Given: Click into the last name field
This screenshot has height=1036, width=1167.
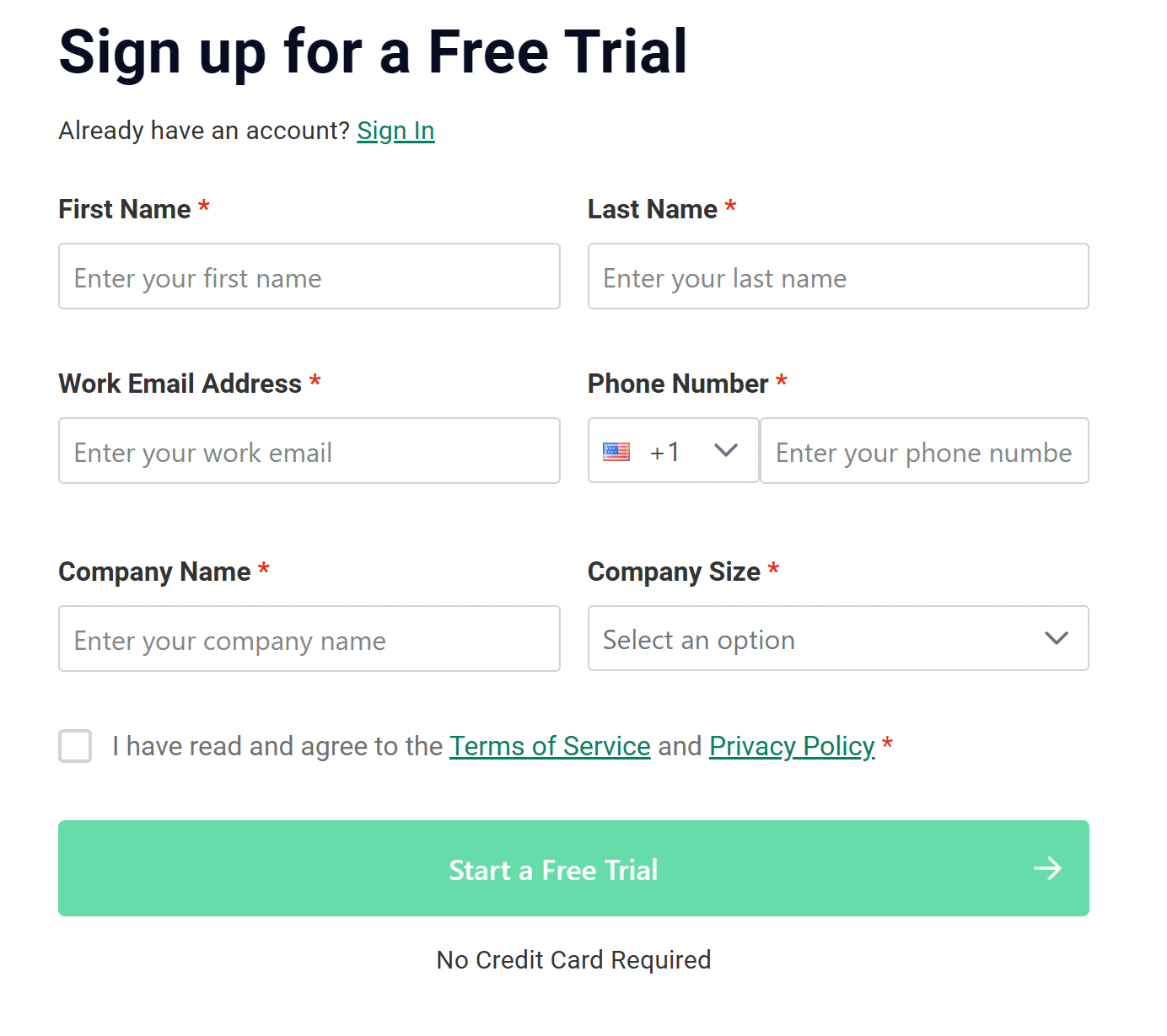Looking at the screenshot, I should 837,277.
